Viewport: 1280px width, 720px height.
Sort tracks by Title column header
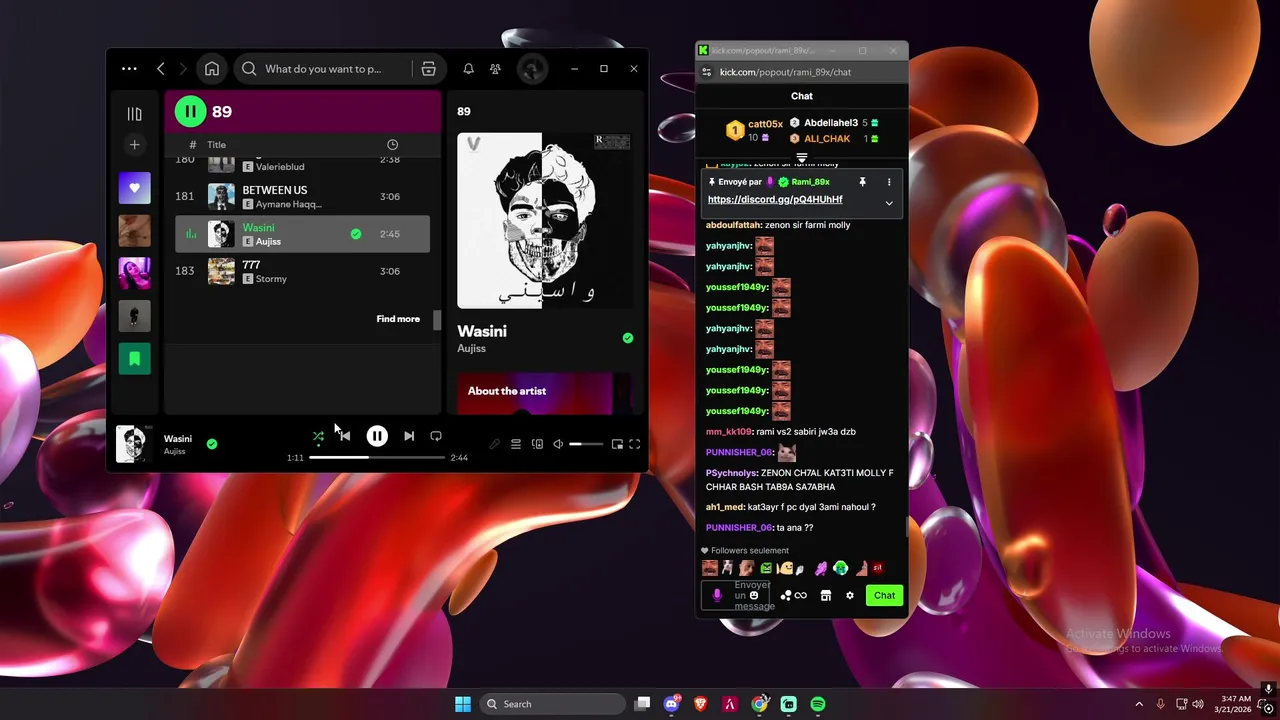pos(216,145)
